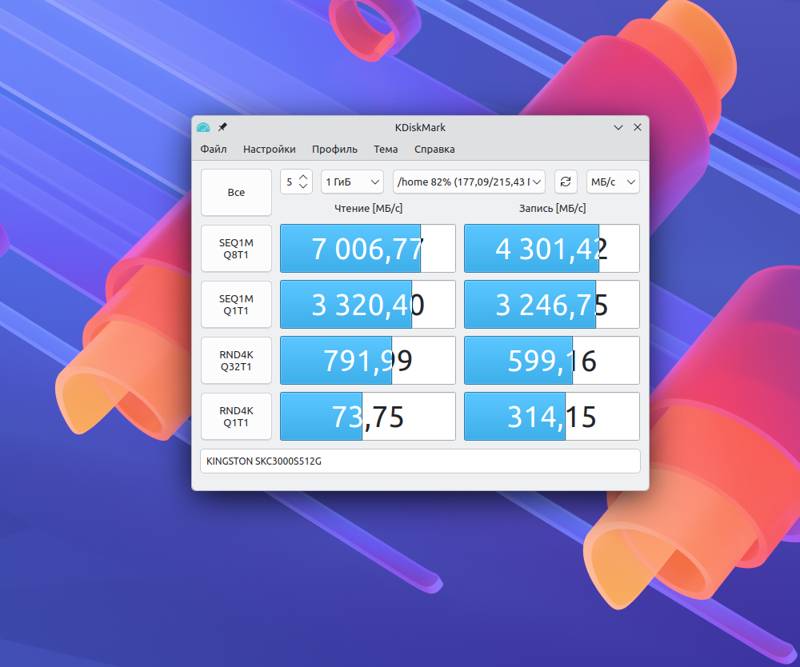Open the Настройки menu
The height and width of the screenshot is (667, 800).
pos(269,149)
